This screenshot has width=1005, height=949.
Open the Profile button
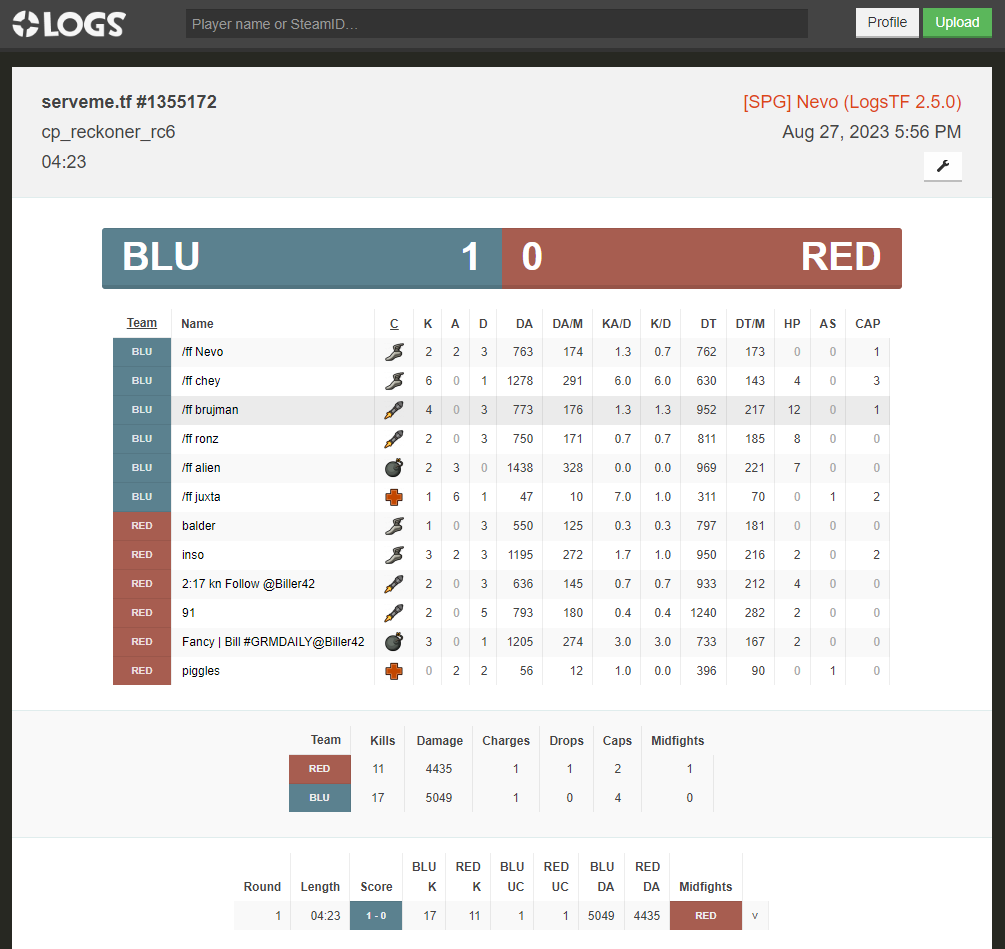pyautogui.click(x=886, y=23)
